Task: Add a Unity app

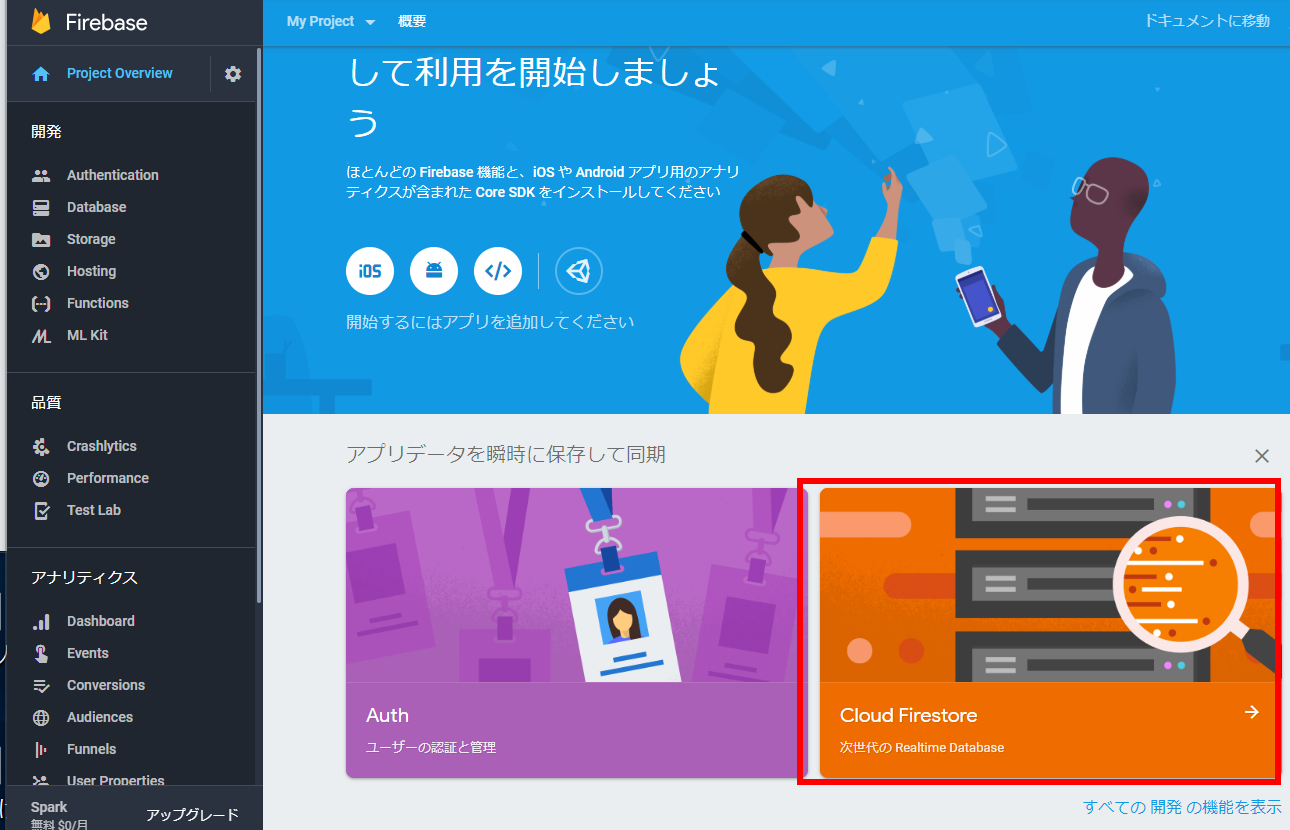Action: [x=579, y=271]
